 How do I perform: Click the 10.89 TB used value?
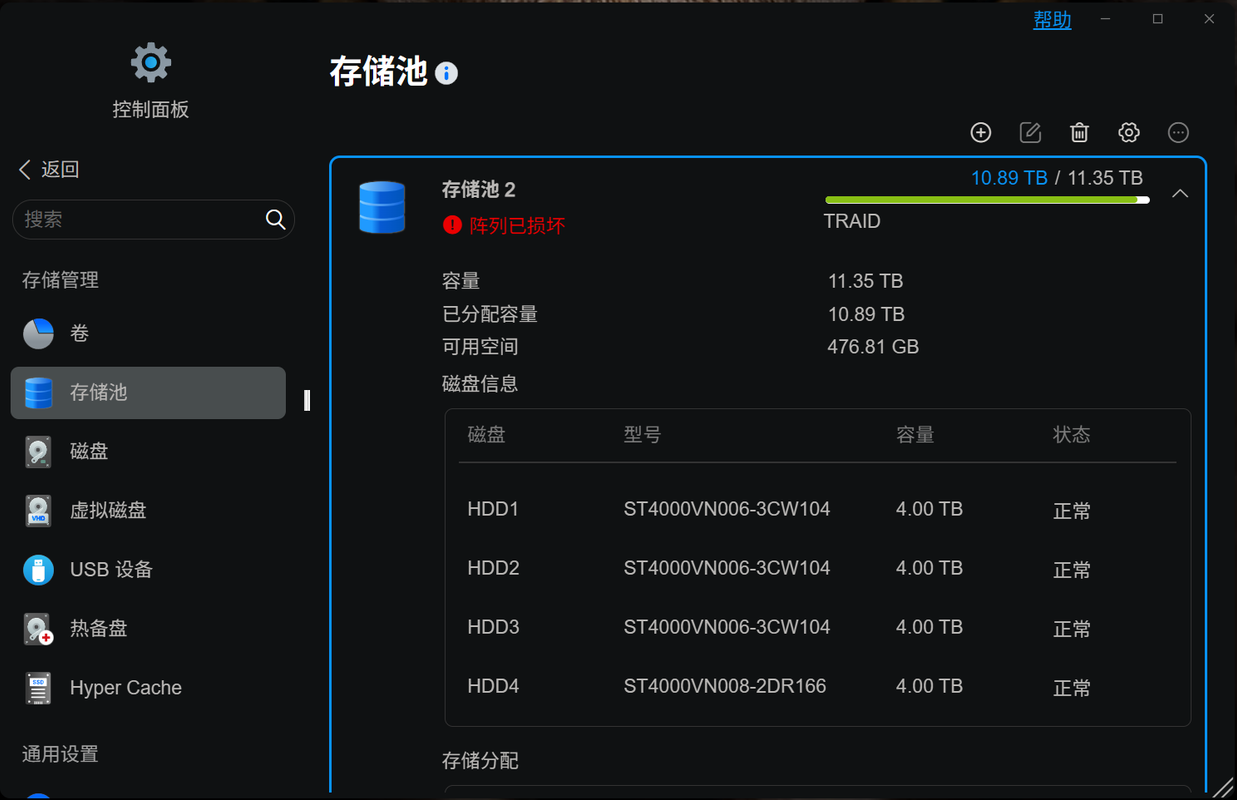(x=1009, y=178)
